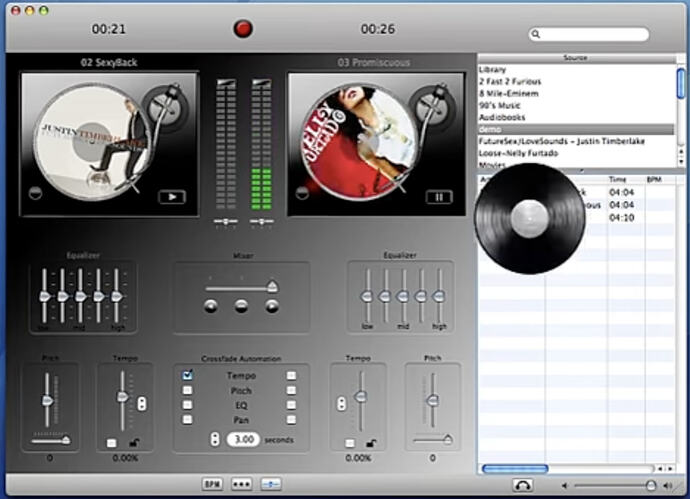
Task: Snap crossfader right with Mixer right arrow button
Action: tap(272, 306)
